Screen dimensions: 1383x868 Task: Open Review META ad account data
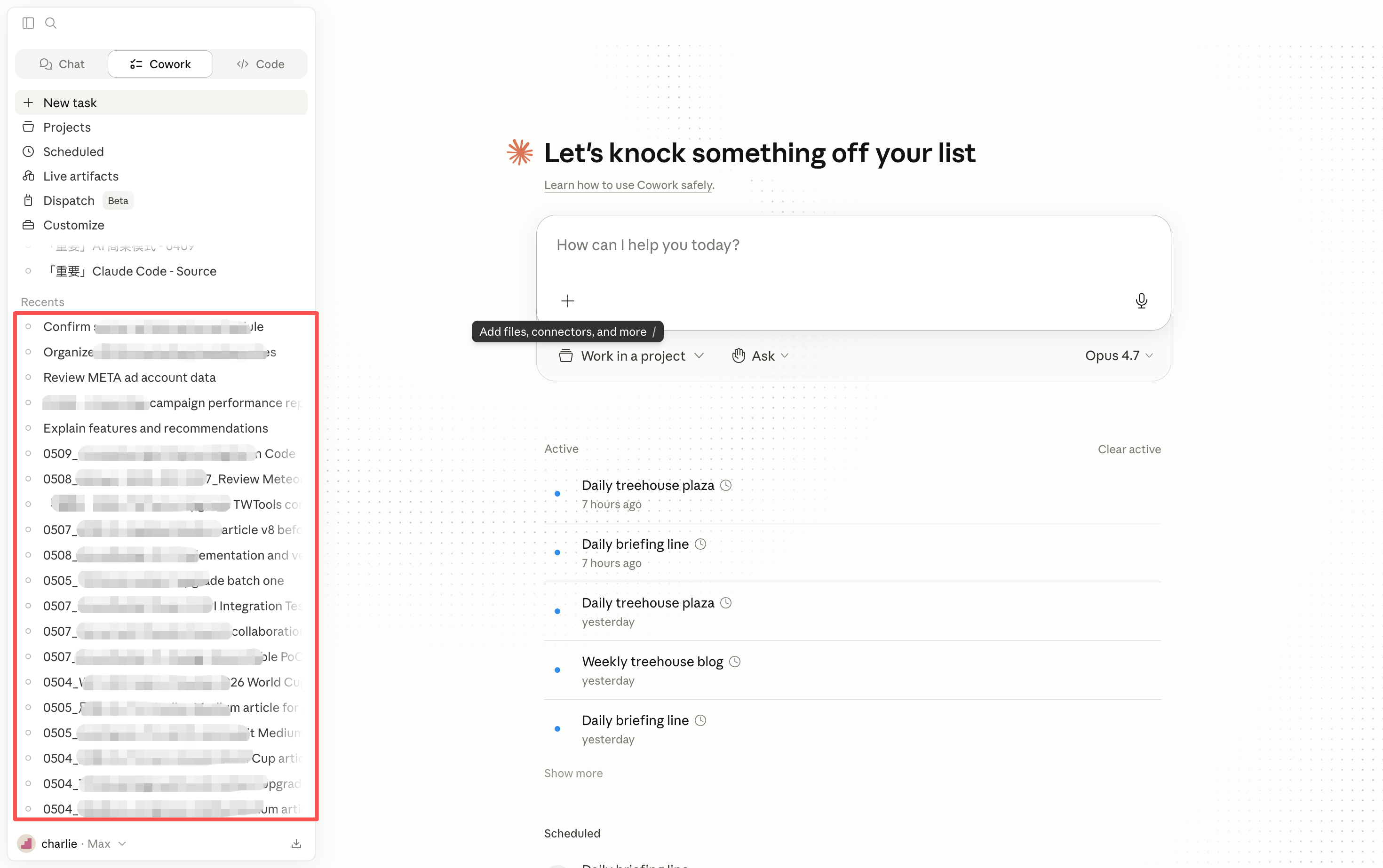point(161,377)
